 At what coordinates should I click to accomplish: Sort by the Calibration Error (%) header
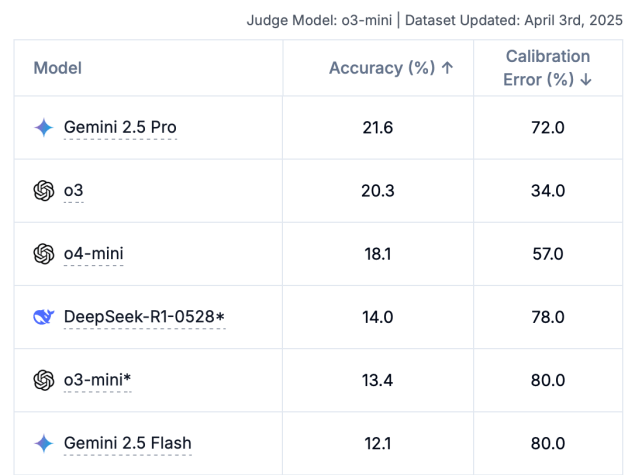coord(547,68)
